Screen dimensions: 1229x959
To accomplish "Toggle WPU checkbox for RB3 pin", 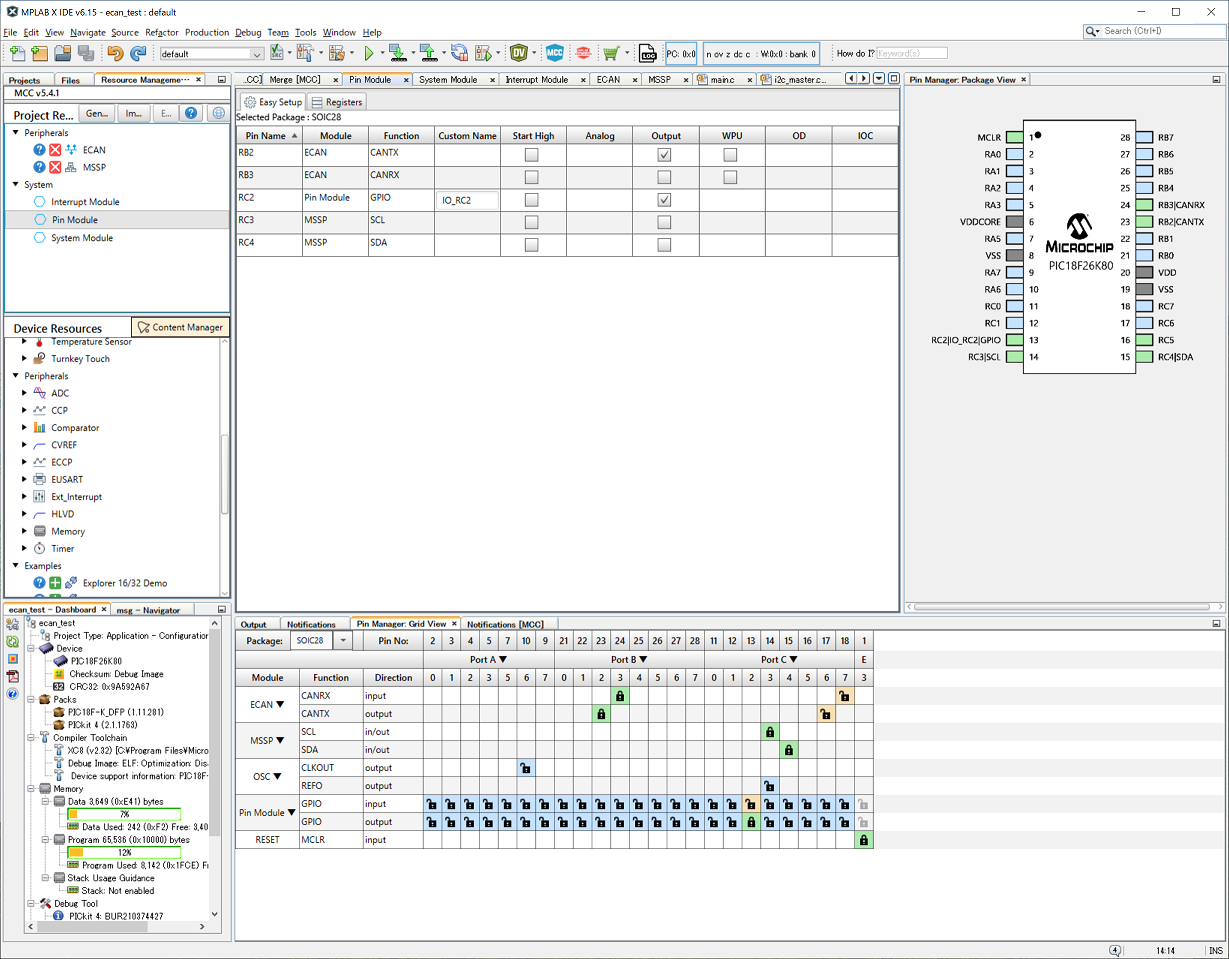I will click(x=730, y=177).
